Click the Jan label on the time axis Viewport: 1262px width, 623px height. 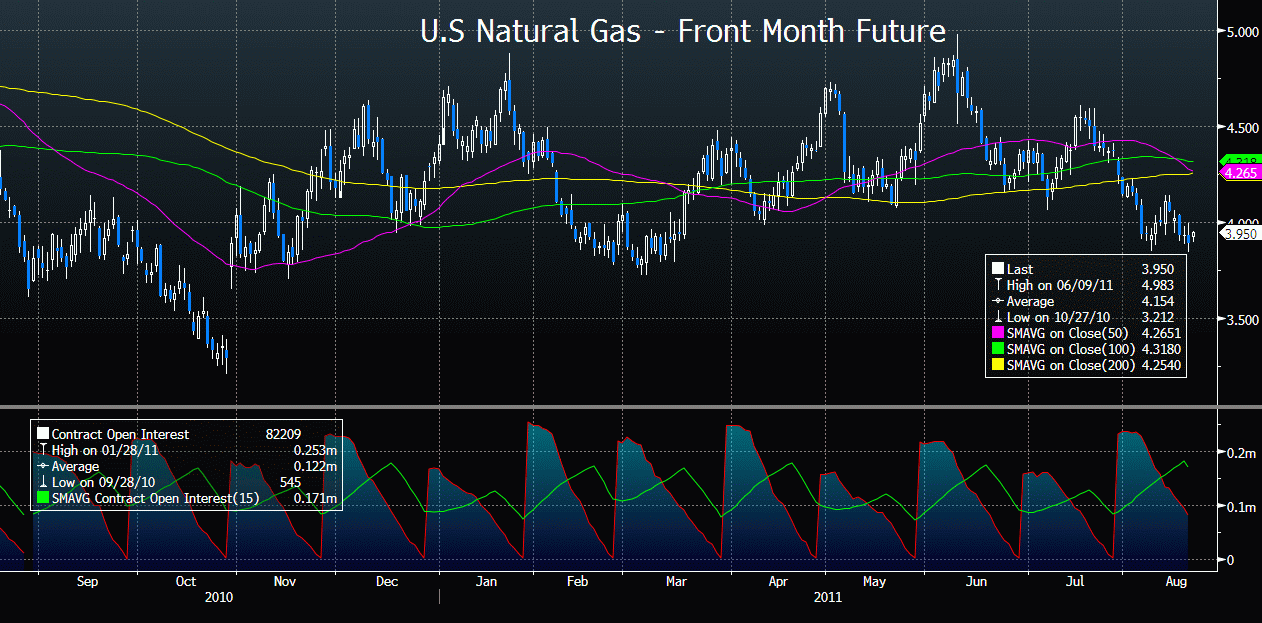pyautogui.click(x=487, y=581)
